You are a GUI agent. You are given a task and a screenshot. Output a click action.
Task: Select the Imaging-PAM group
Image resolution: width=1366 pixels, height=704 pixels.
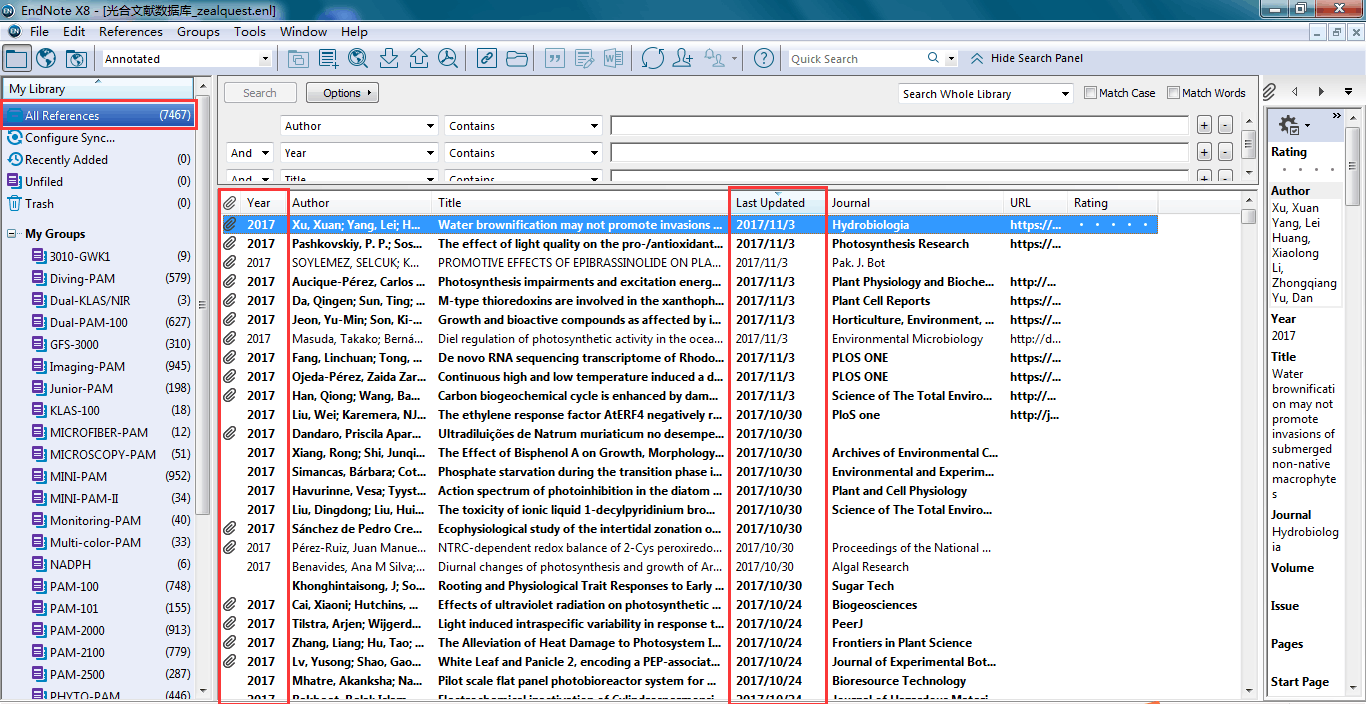pos(87,367)
